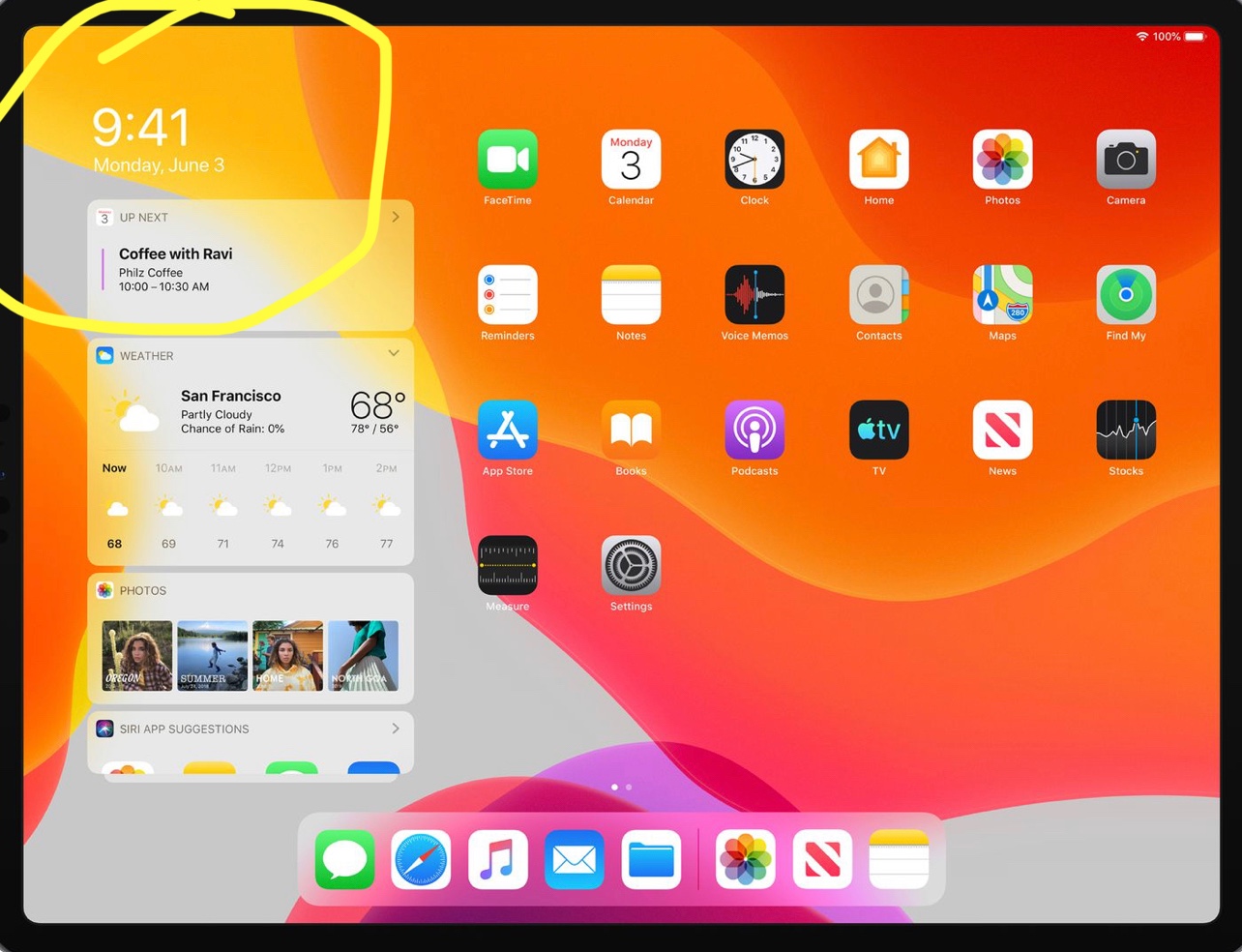Open Reminders
The image size is (1242, 952).
click(507, 295)
